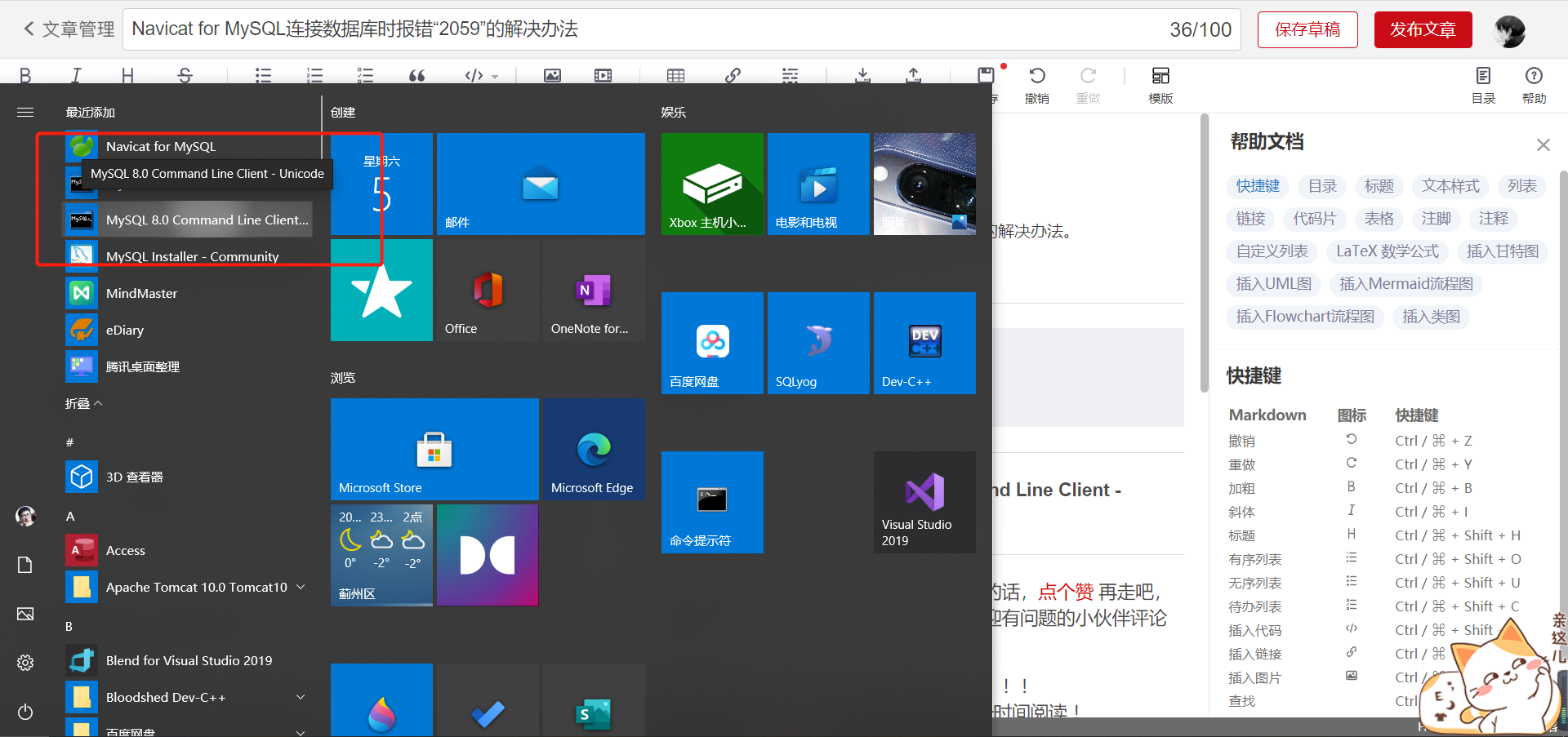The image size is (1568, 737).
Task: Launch Access from the A section
Action: (188, 550)
